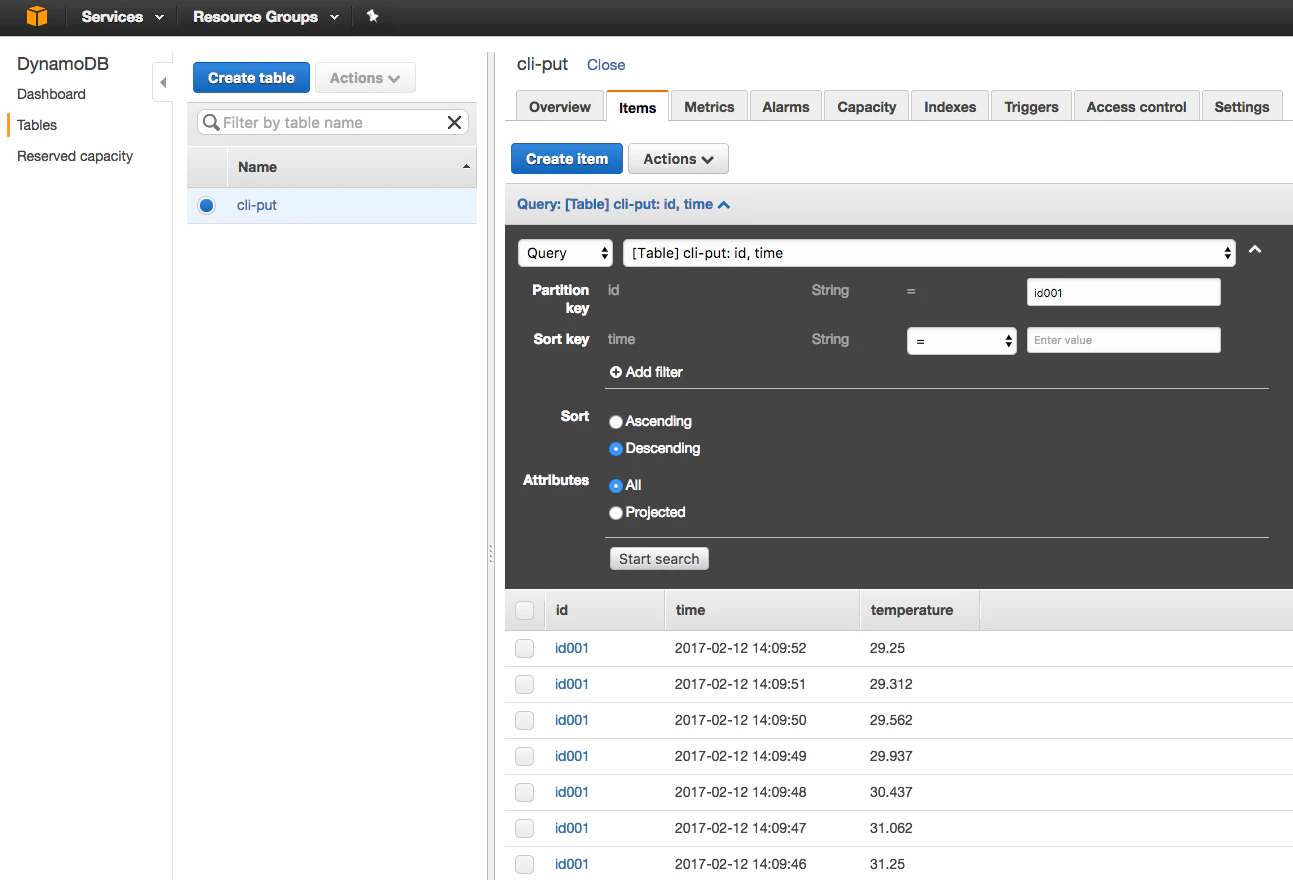This screenshot has width=1293, height=880.
Task: Switch to the Metrics tab
Action: click(x=709, y=107)
